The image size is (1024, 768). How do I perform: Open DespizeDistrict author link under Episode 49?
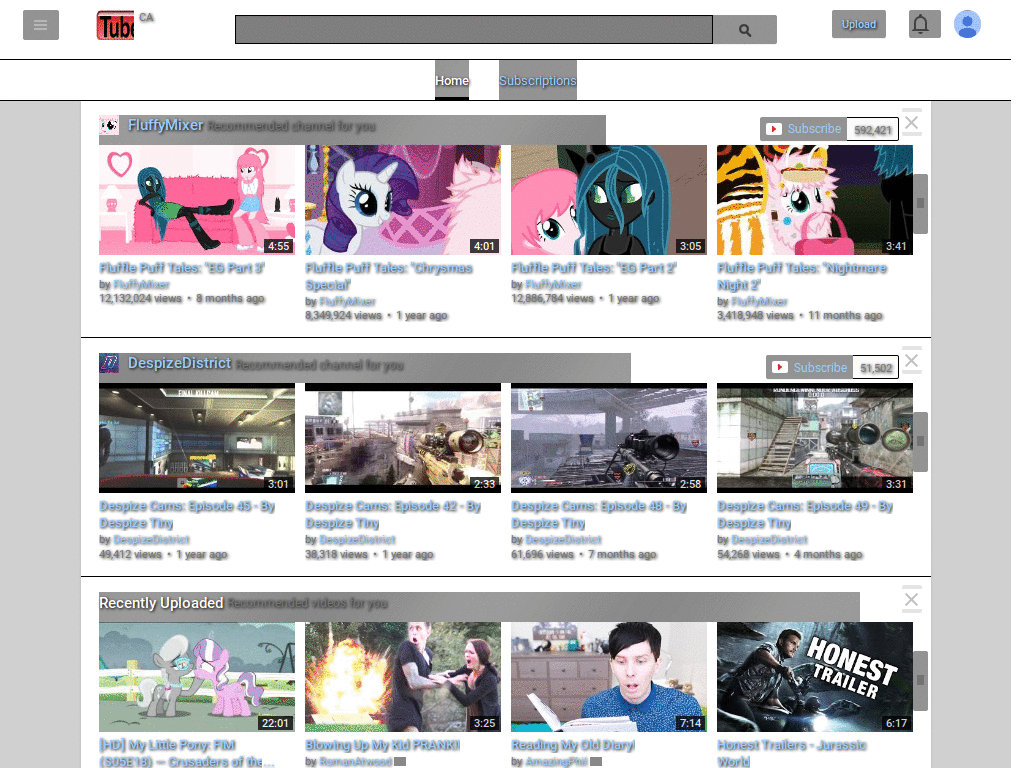769,539
